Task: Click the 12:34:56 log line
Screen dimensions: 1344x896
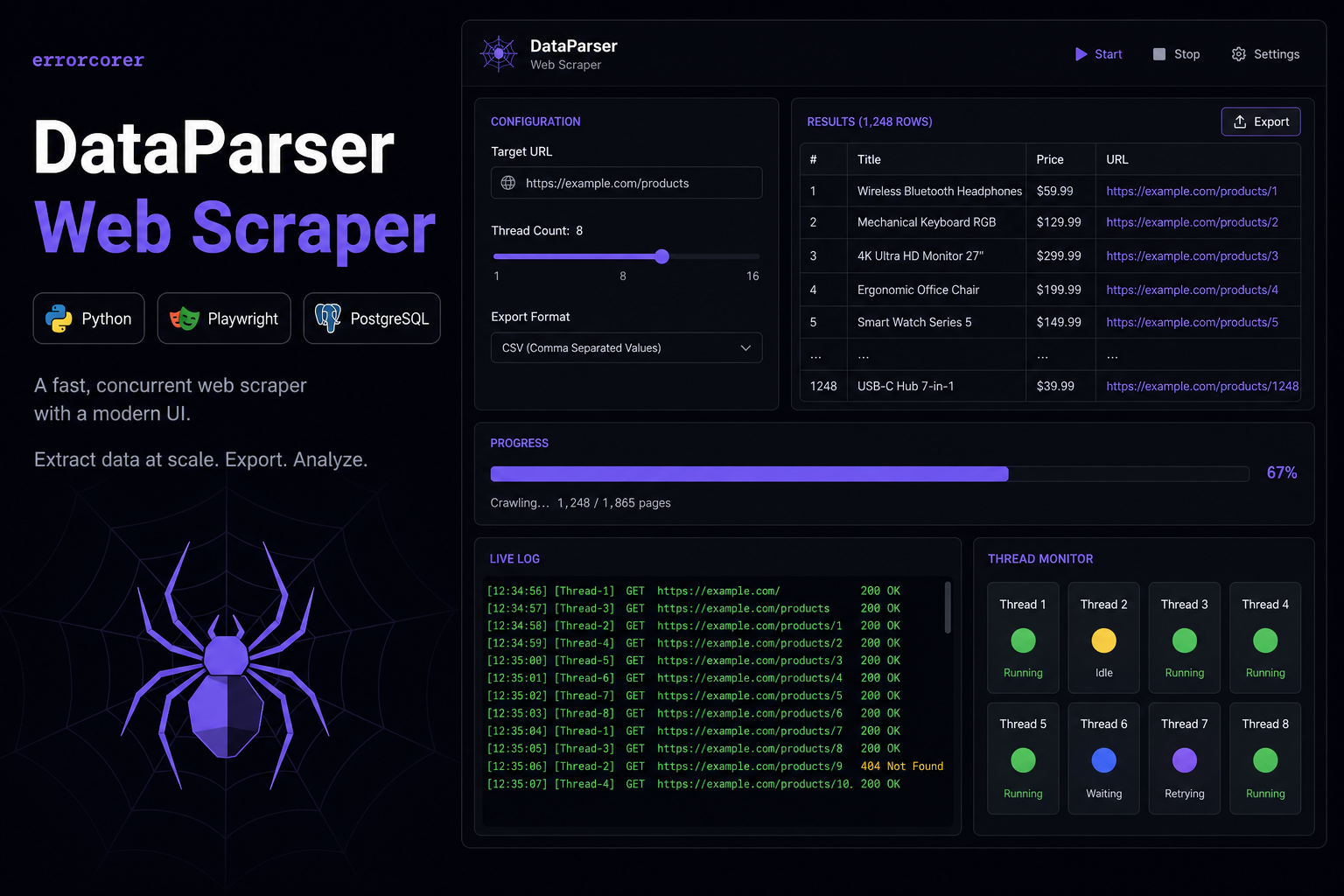Action: (693, 591)
